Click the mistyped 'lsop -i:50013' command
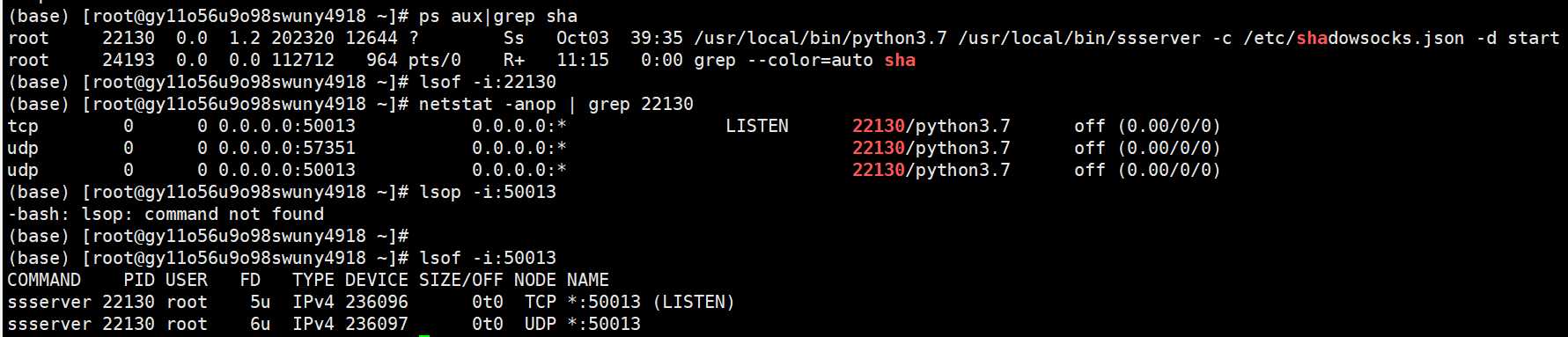 coord(487,192)
